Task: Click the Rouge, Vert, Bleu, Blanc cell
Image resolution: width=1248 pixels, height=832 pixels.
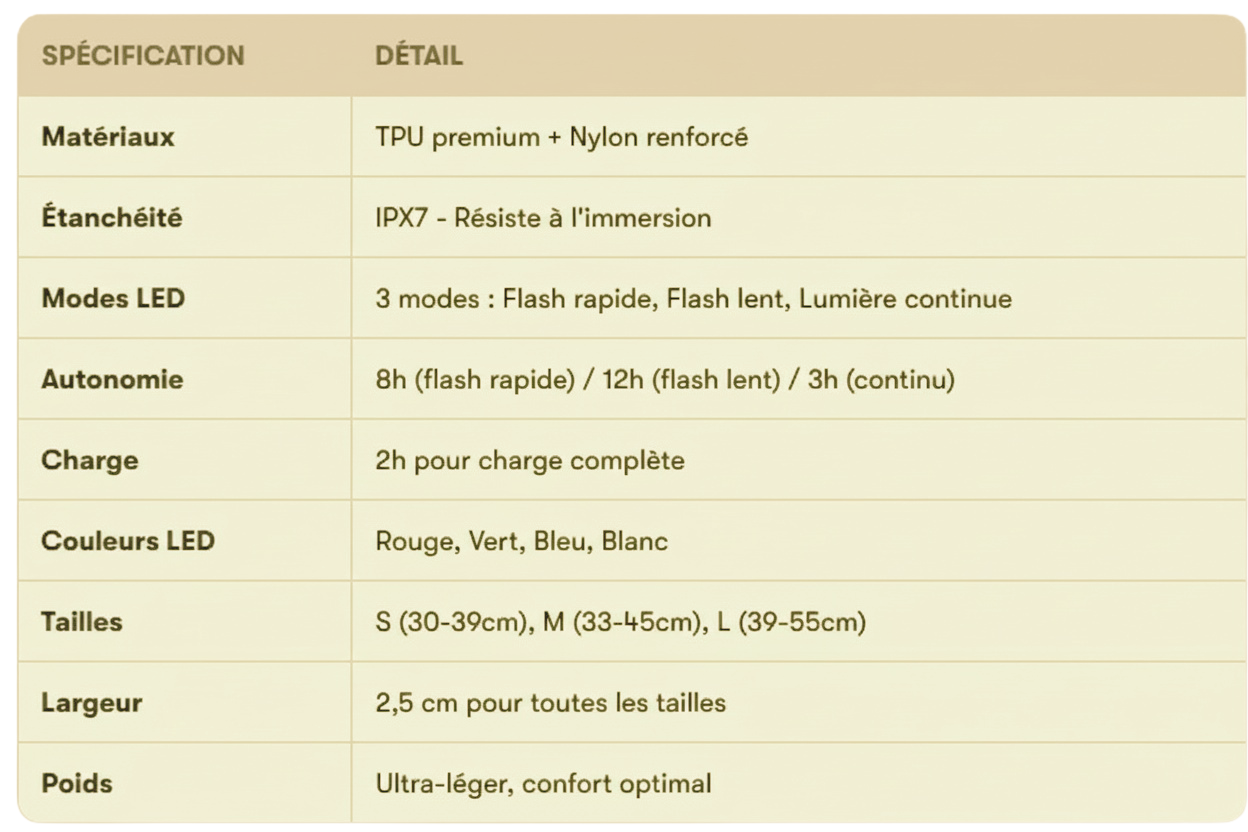Action: pos(521,541)
